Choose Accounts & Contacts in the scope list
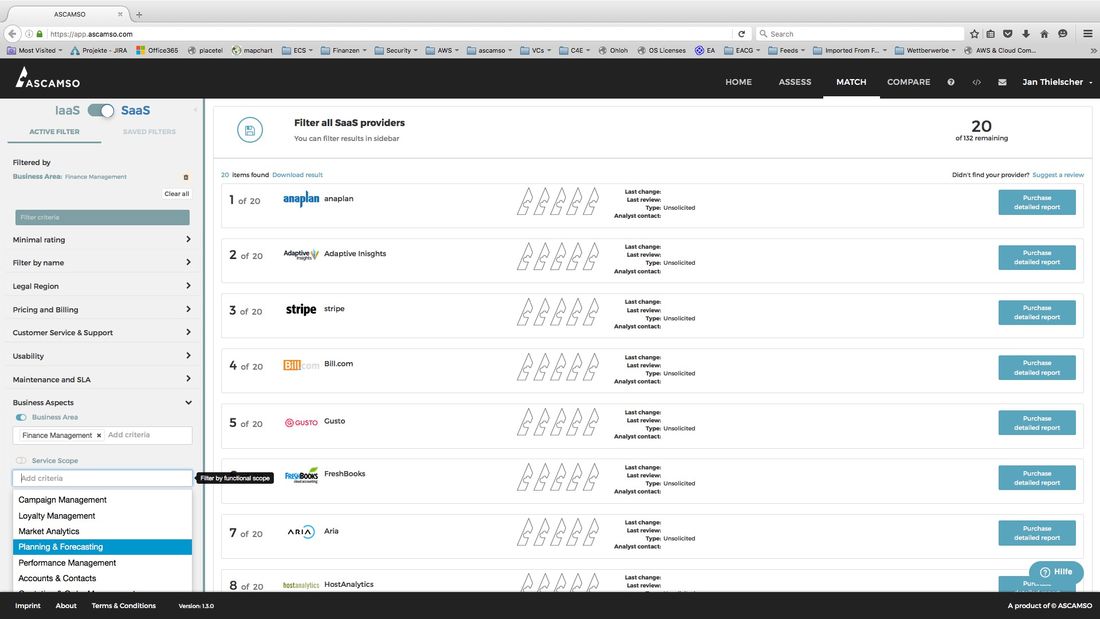The image size is (1100, 619). coord(102,578)
